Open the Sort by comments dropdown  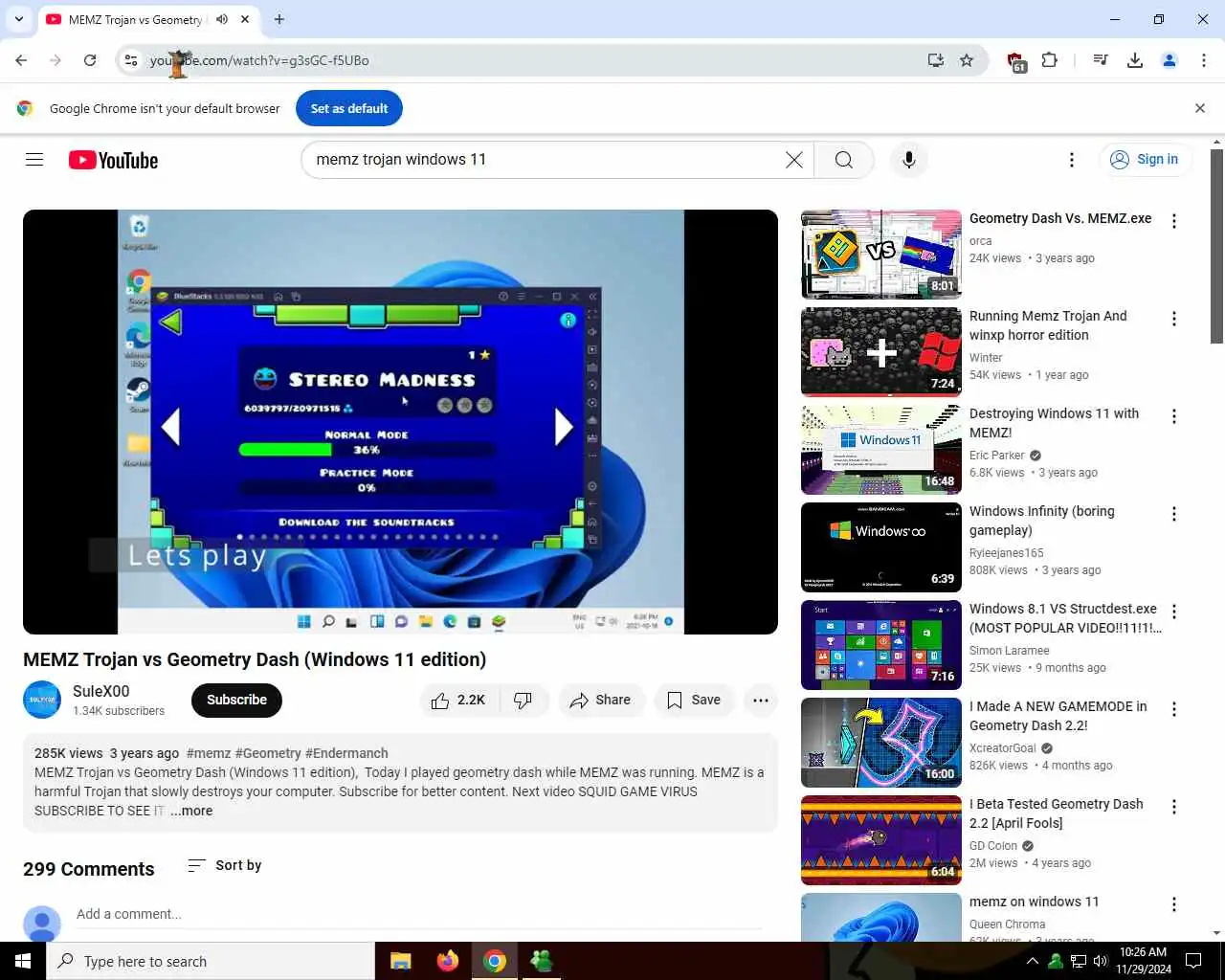(225, 865)
